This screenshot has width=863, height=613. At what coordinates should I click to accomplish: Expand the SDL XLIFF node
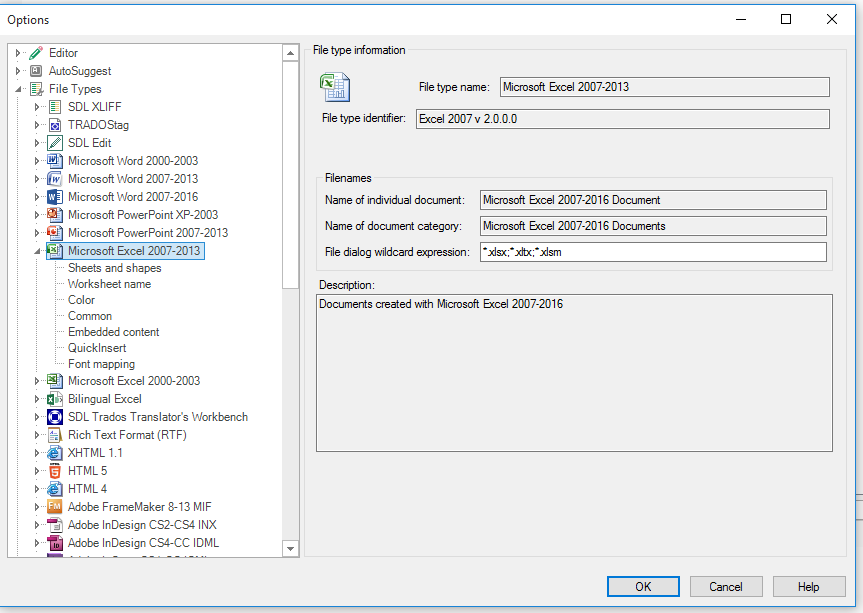pyautogui.click(x=37, y=107)
